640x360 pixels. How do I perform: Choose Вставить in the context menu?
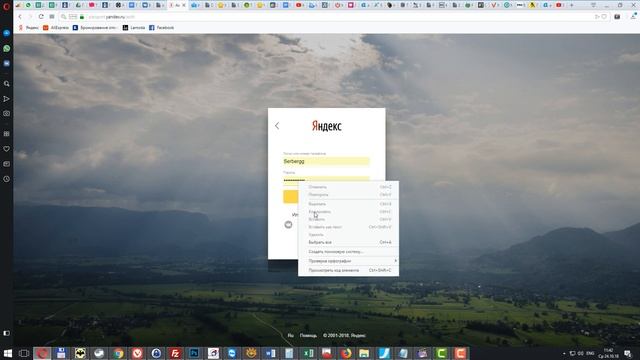(349, 219)
